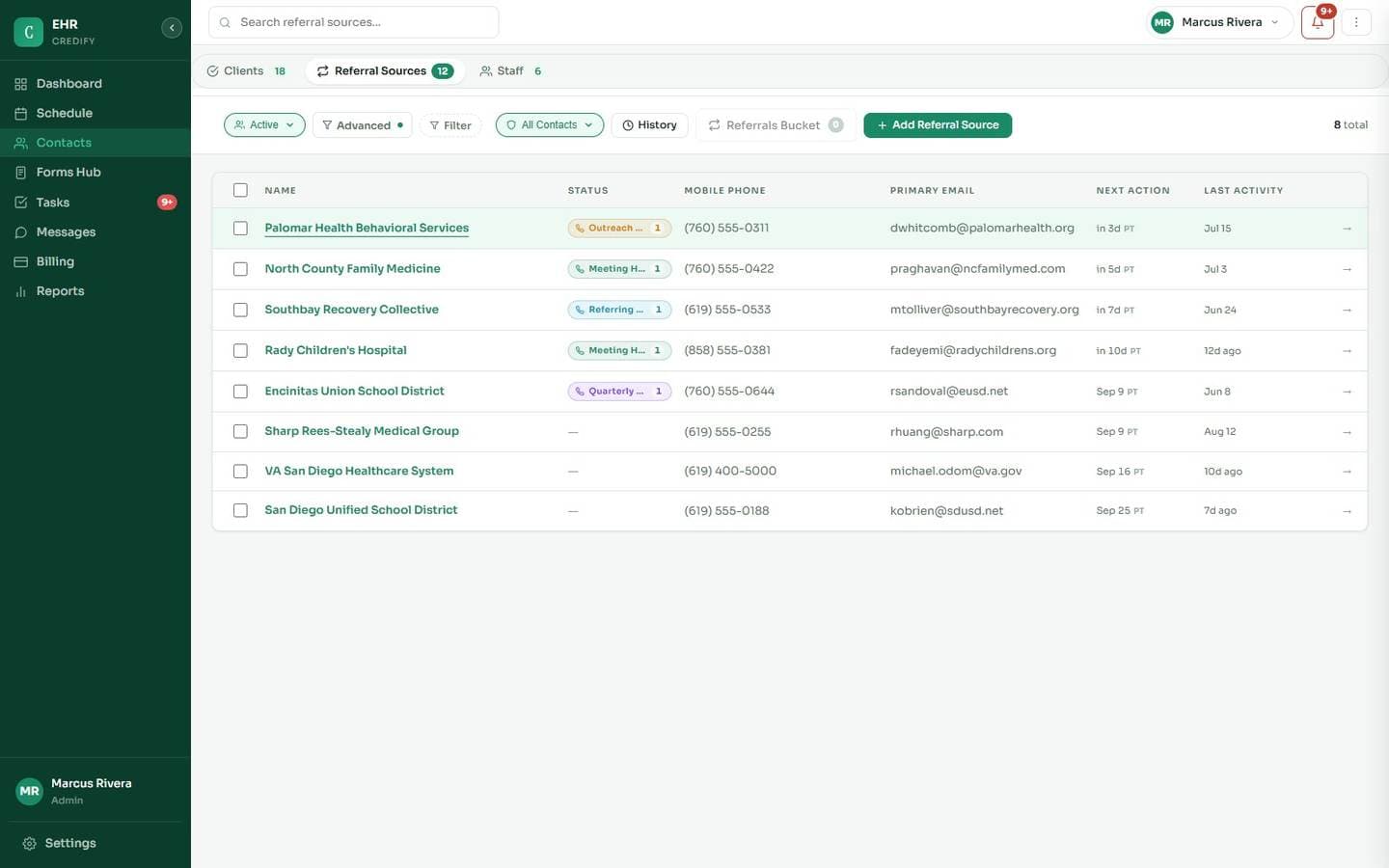
Task: Click the Filter button
Action: pyautogui.click(x=450, y=125)
